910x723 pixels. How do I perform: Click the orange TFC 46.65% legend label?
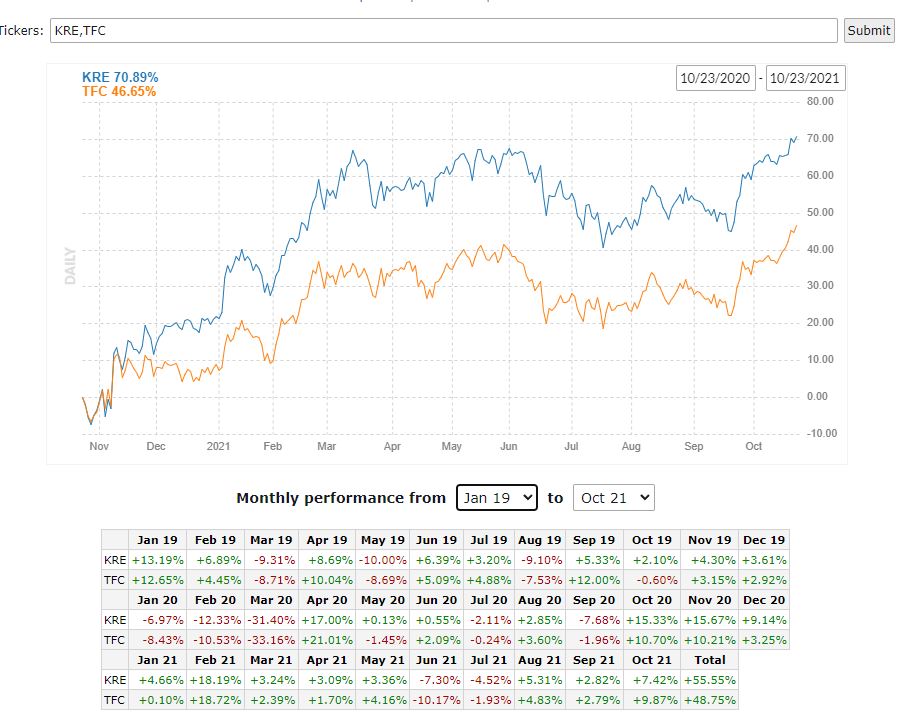coord(119,91)
